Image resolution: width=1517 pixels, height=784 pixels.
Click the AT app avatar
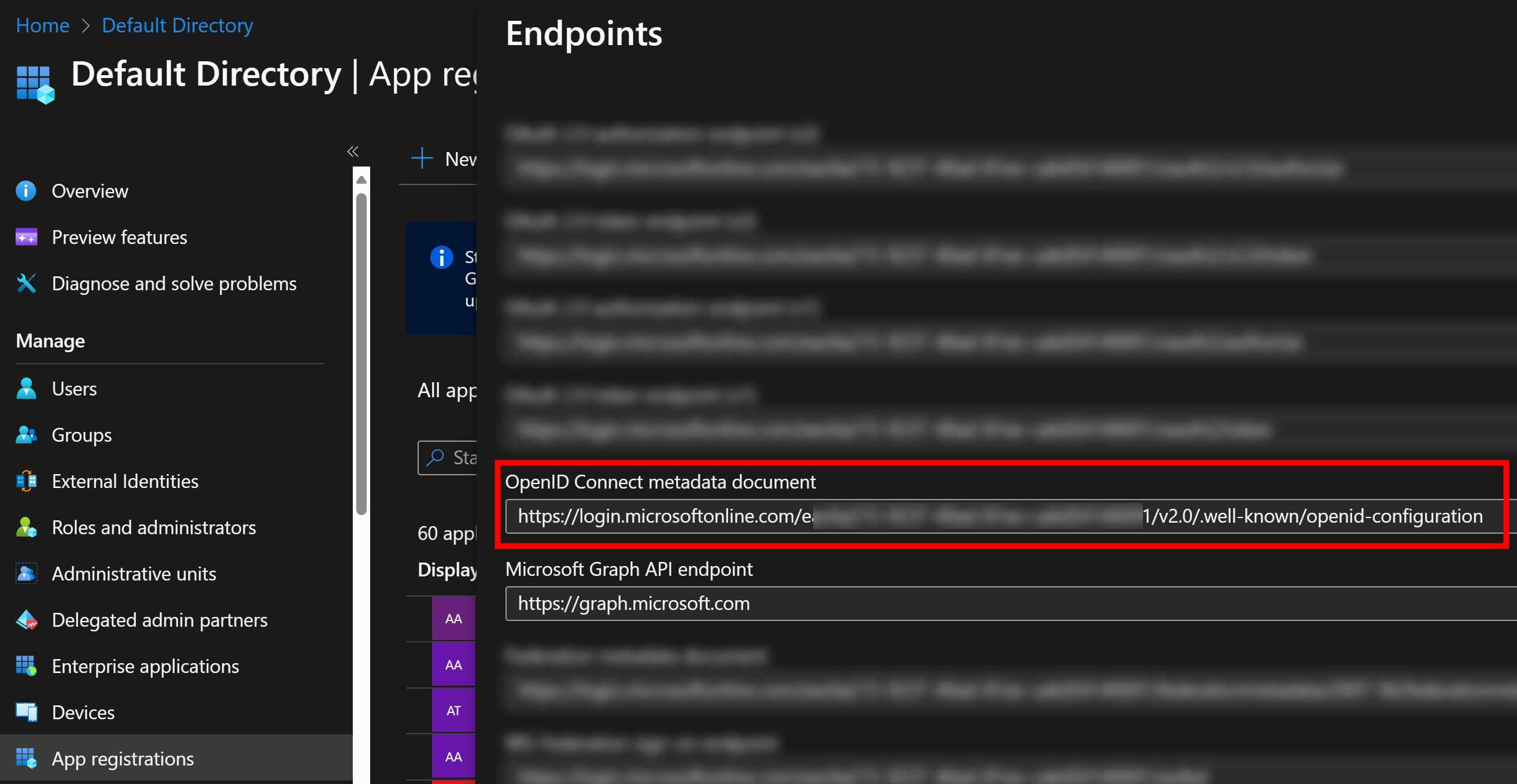[453, 711]
